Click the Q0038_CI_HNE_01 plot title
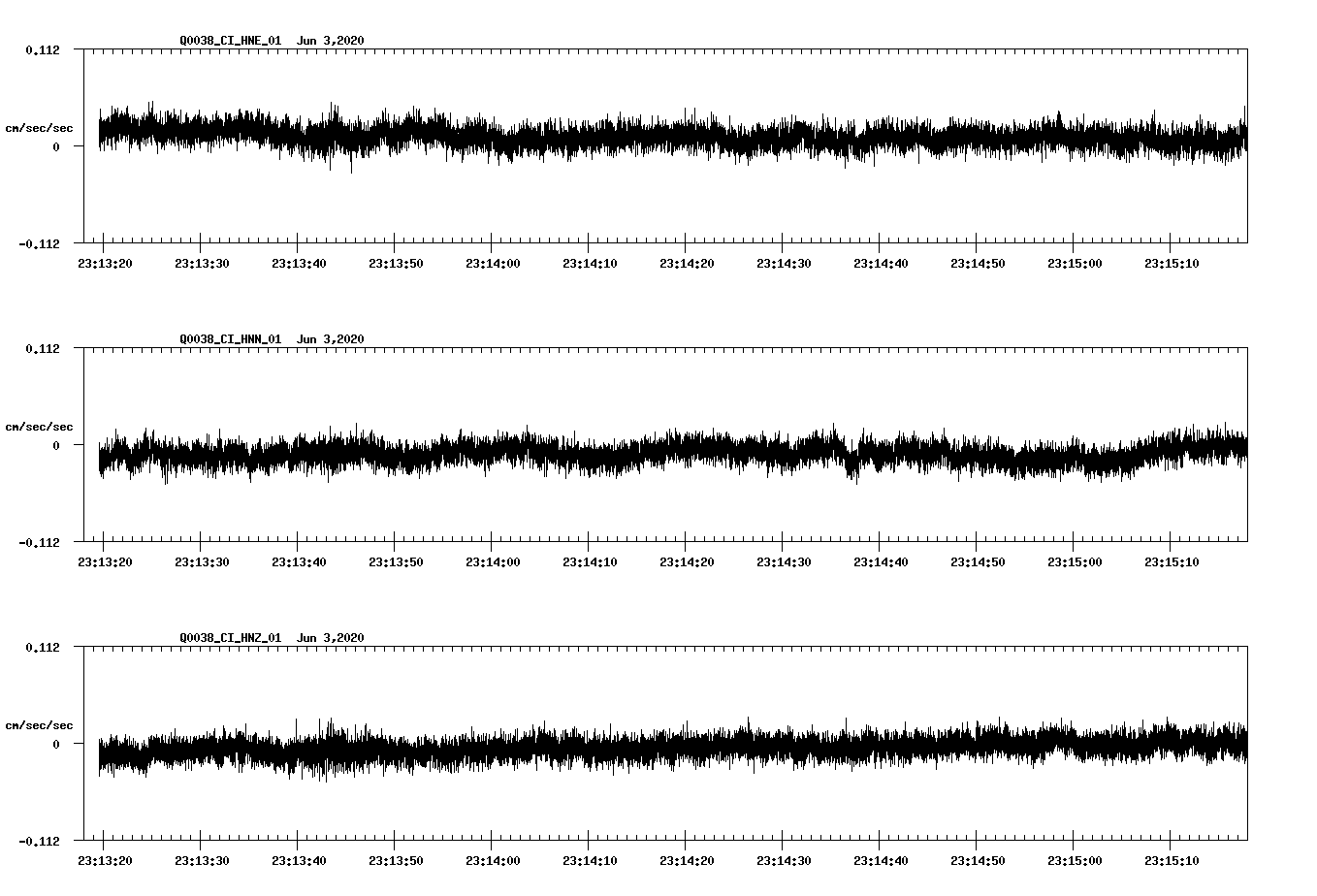Screen dimensions: 1317x896 tap(273, 41)
